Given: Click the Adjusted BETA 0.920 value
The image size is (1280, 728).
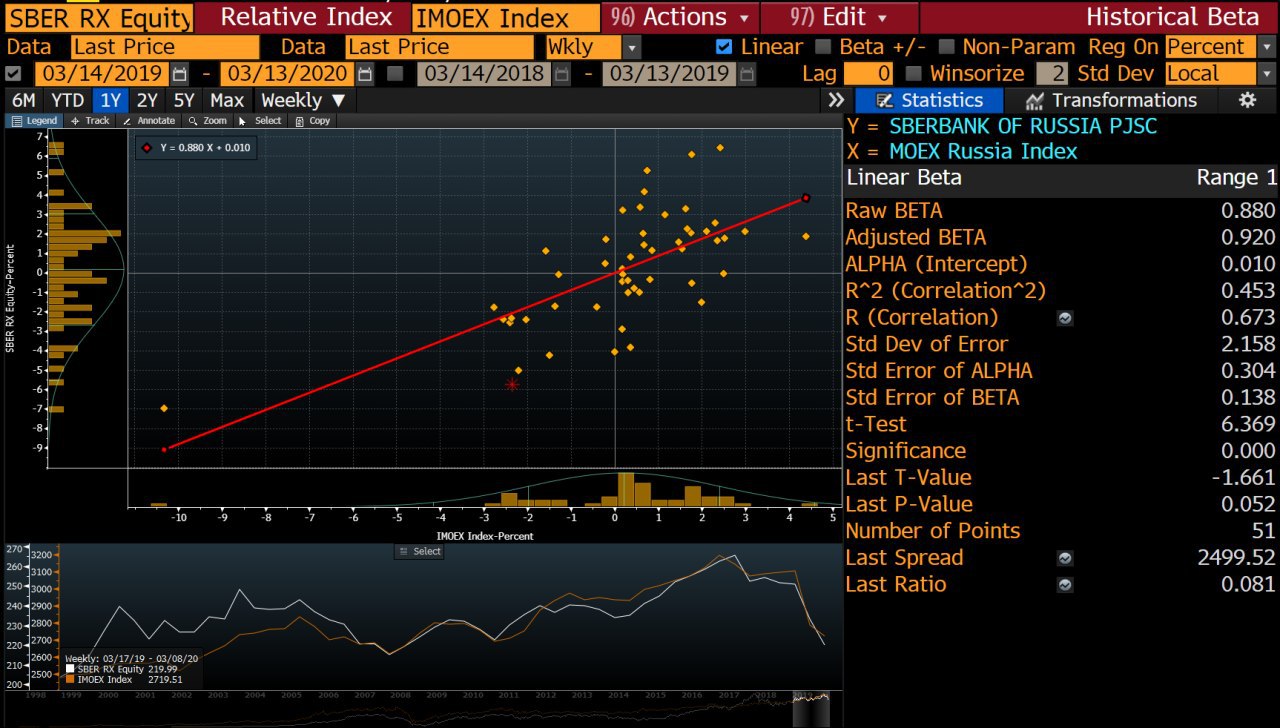Looking at the screenshot, I should point(1248,238).
